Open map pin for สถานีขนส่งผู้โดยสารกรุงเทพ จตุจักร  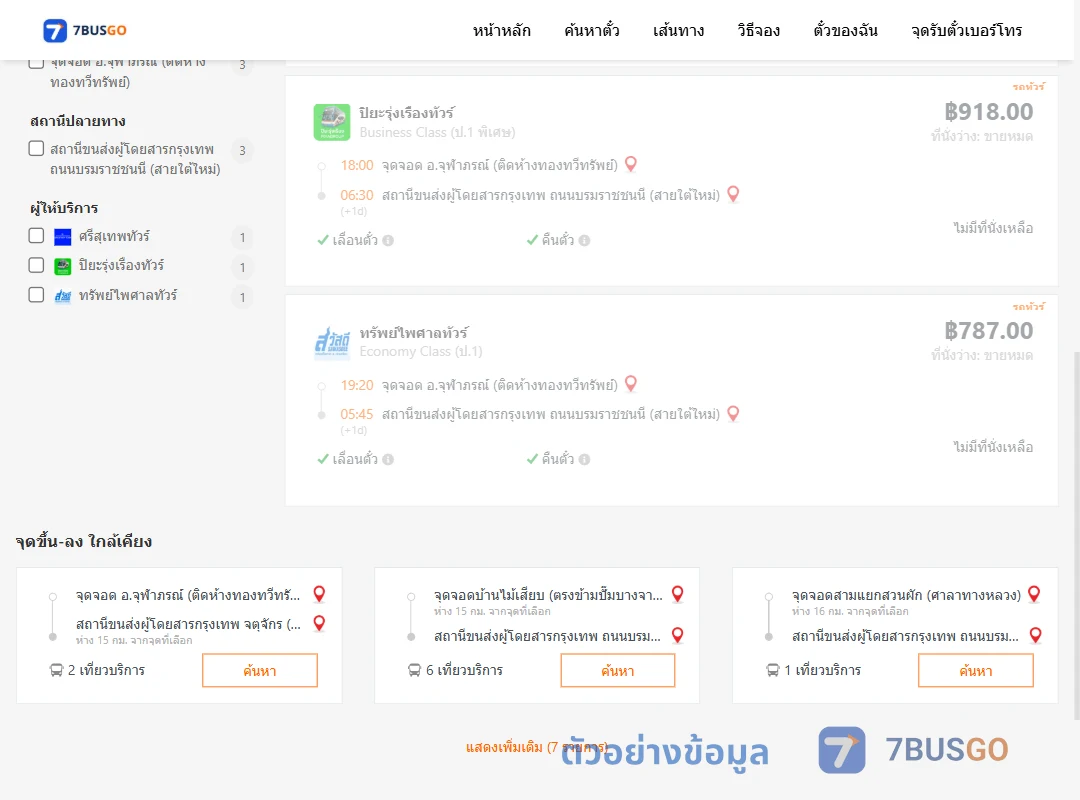tap(319, 623)
